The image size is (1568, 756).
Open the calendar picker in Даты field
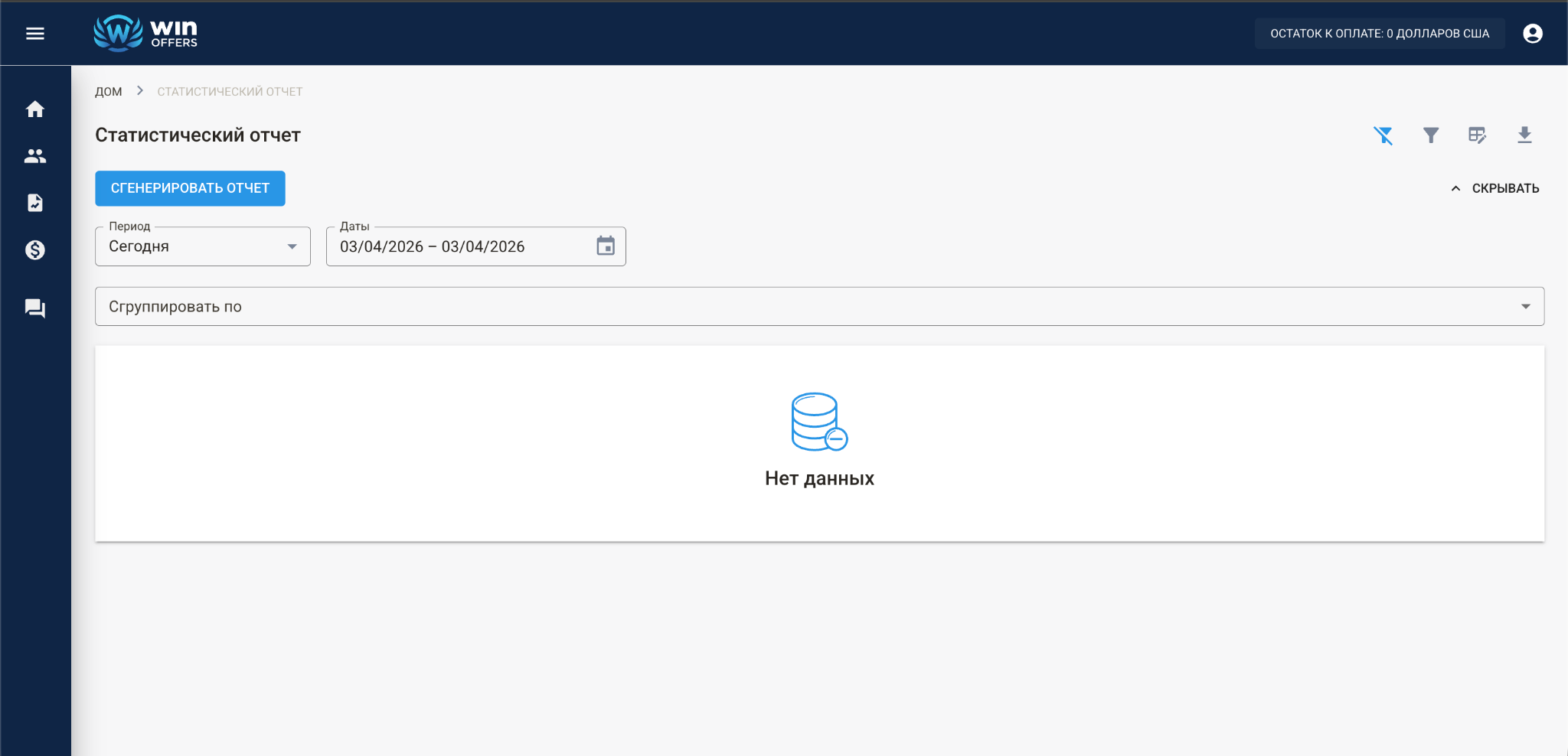pos(606,246)
